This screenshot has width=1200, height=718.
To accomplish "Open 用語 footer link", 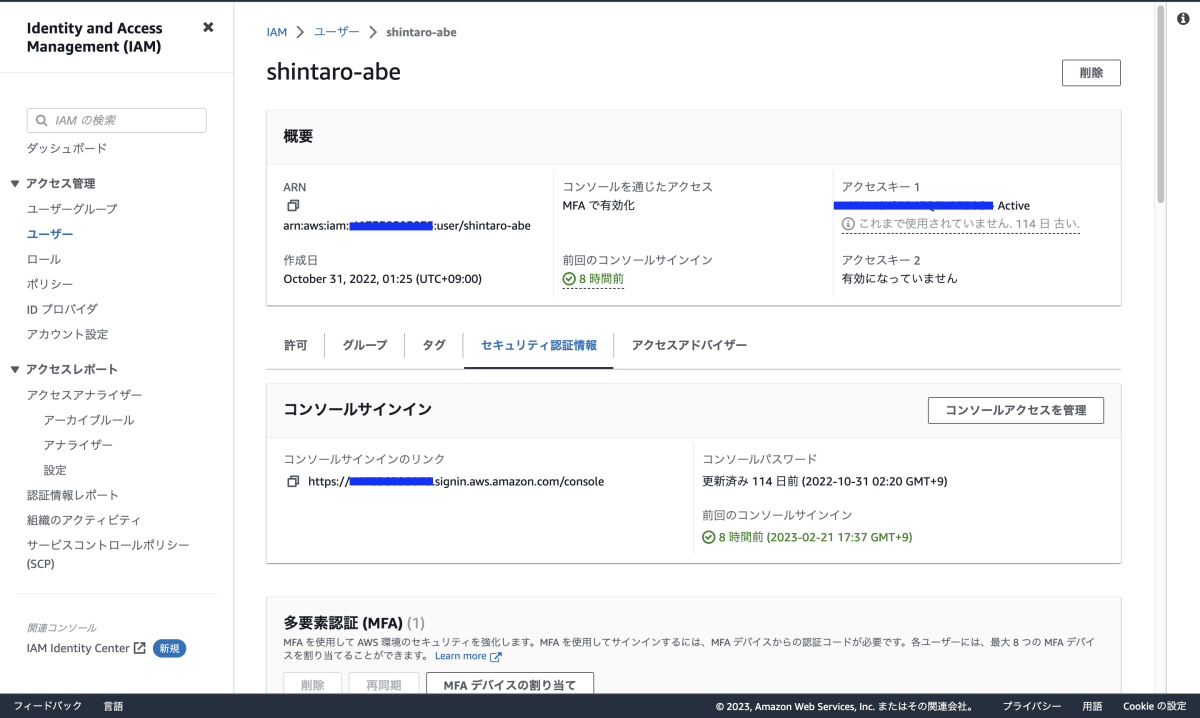I will [1092, 706].
